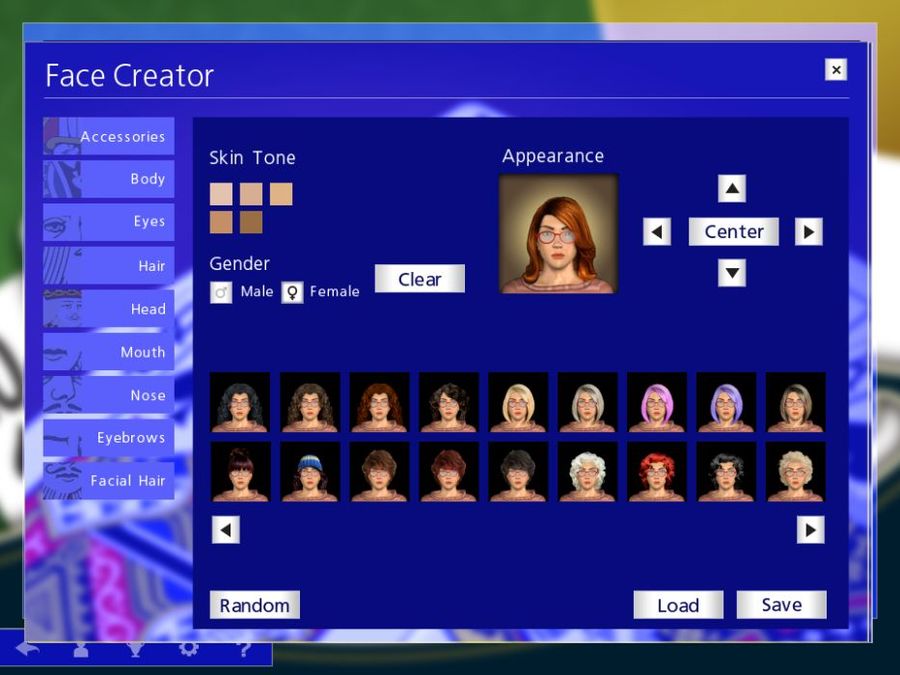
Task: Pick the lightest skin tone swatch
Action: (221, 194)
